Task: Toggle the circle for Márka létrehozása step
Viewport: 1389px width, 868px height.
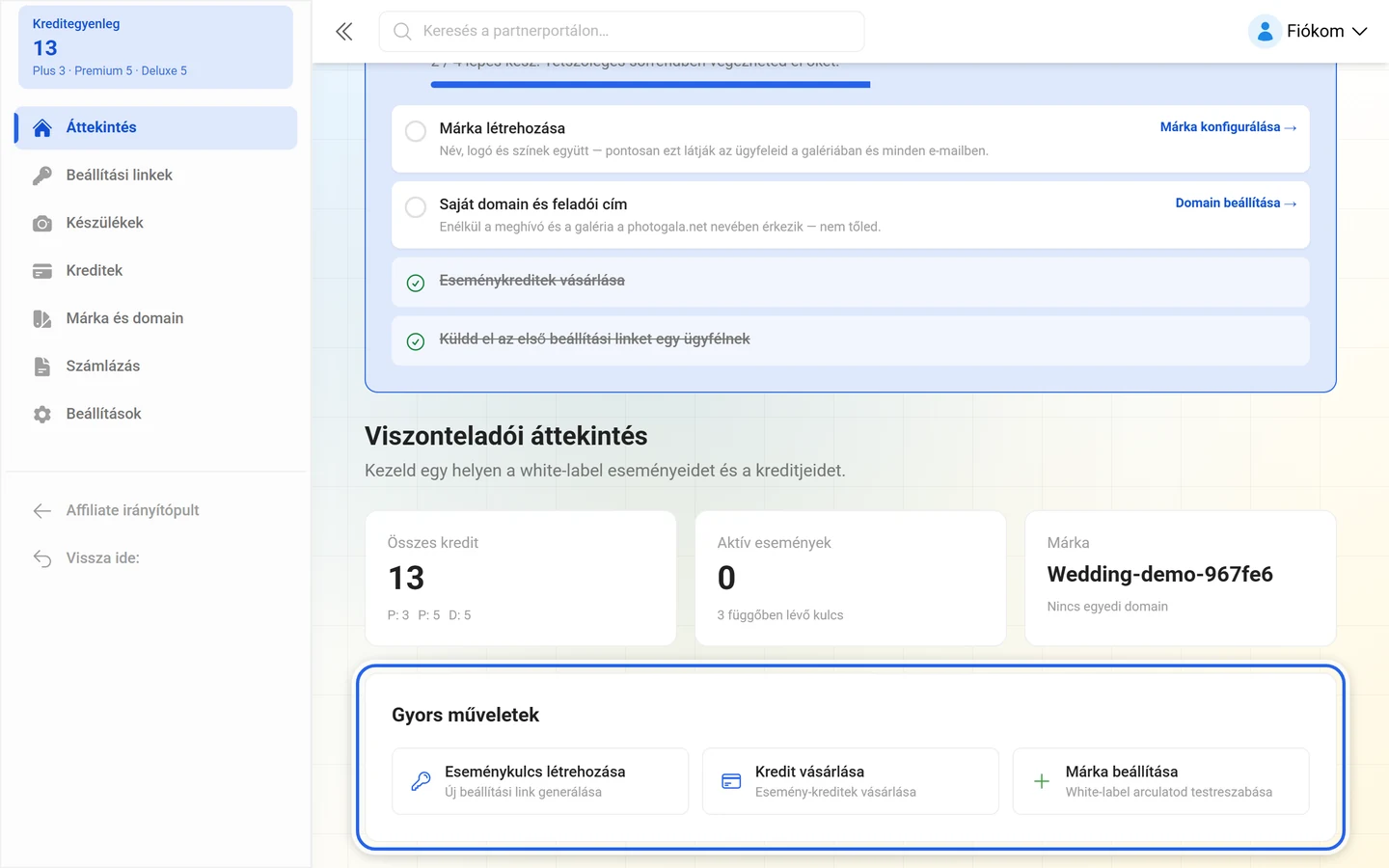Action: (x=416, y=131)
